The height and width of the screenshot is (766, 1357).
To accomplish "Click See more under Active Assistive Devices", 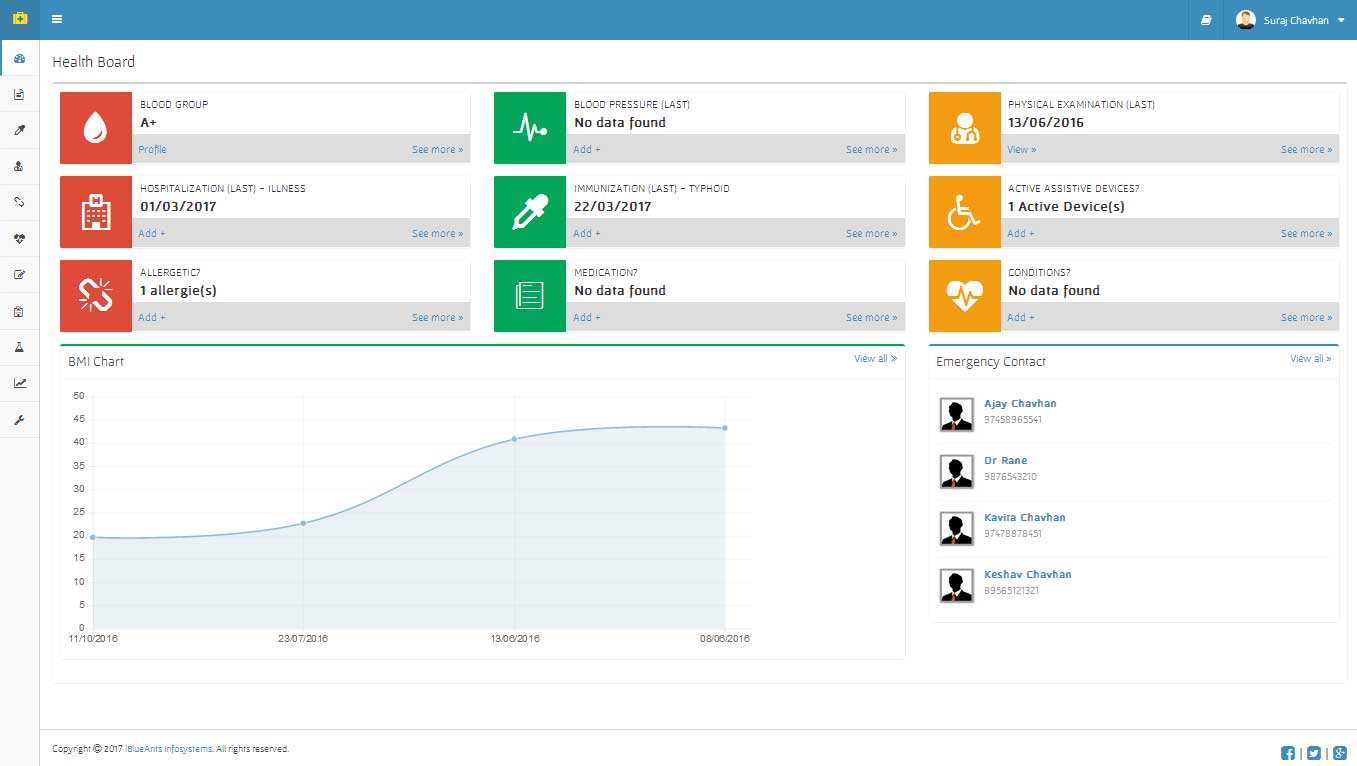I will pos(1306,234).
